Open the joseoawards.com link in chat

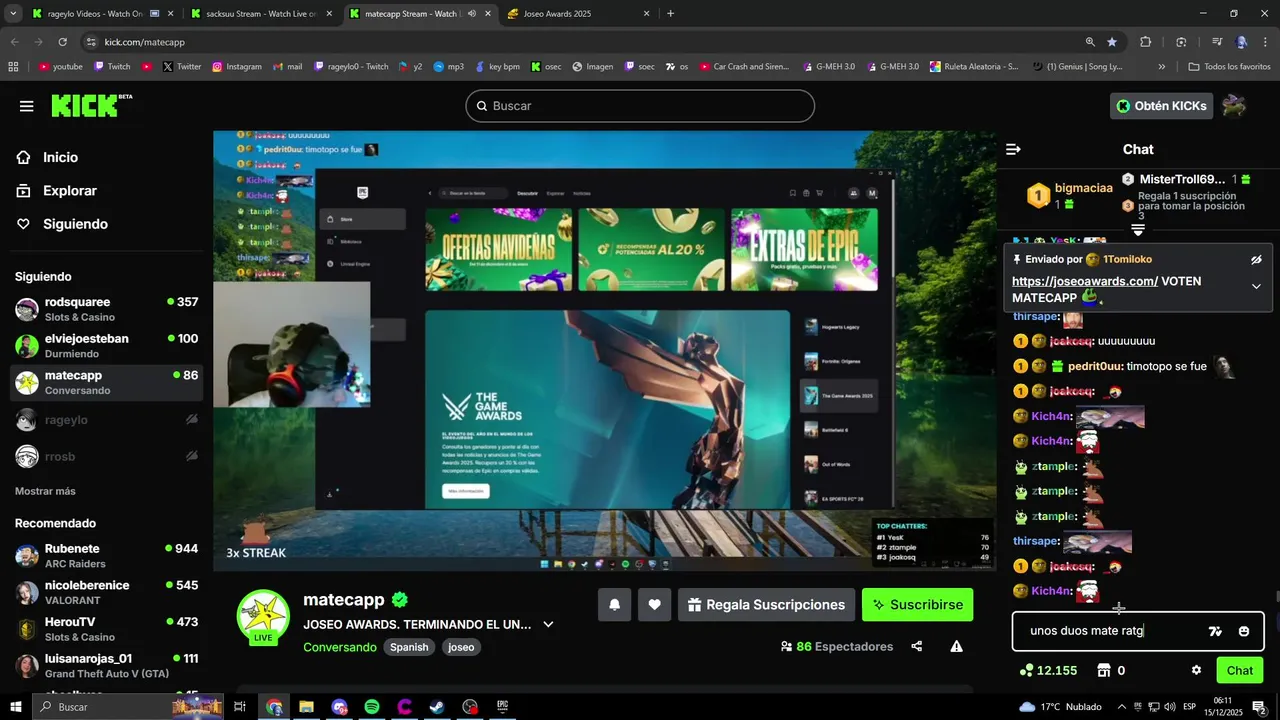[1085, 281]
